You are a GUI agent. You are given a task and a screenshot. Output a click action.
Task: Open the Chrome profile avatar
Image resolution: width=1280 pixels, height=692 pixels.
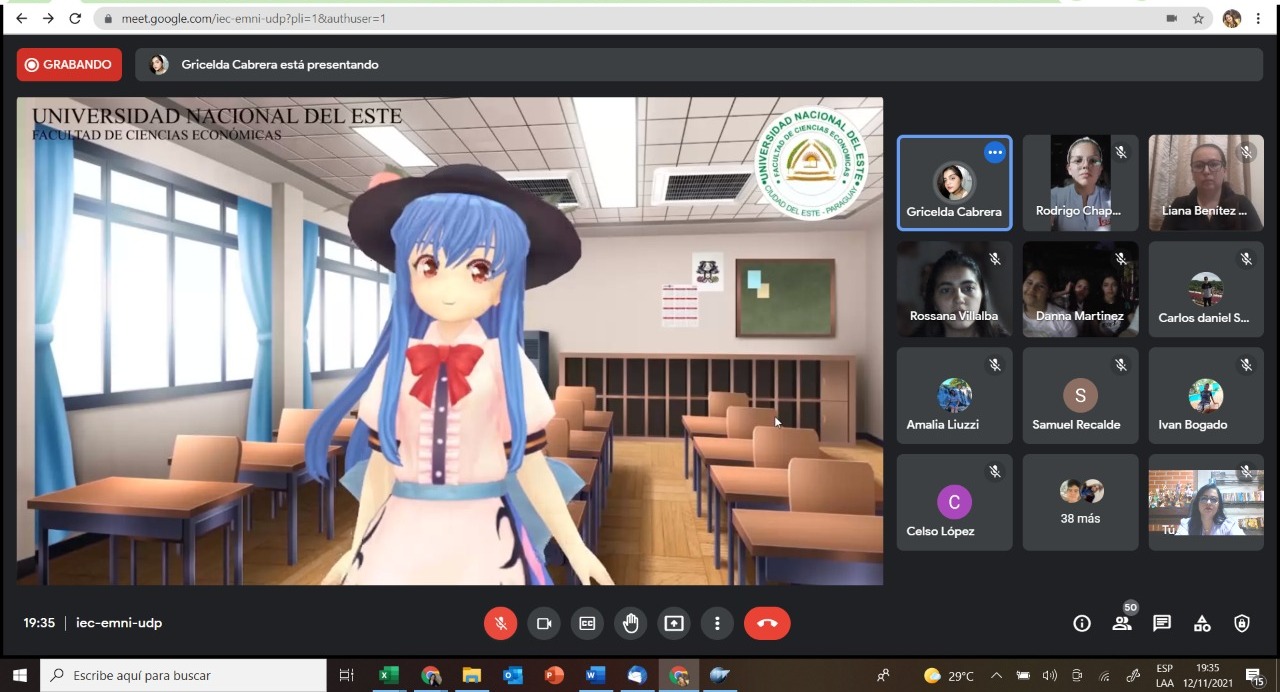pyautogui.click(x=1231, y=18)
